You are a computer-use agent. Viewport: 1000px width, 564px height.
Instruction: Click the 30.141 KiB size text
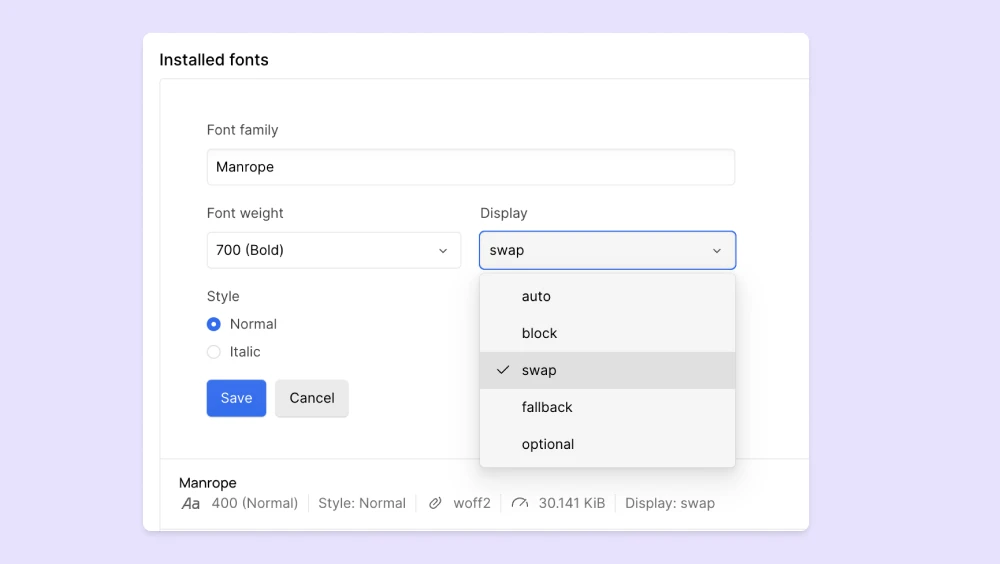click(x=571, y=503)
